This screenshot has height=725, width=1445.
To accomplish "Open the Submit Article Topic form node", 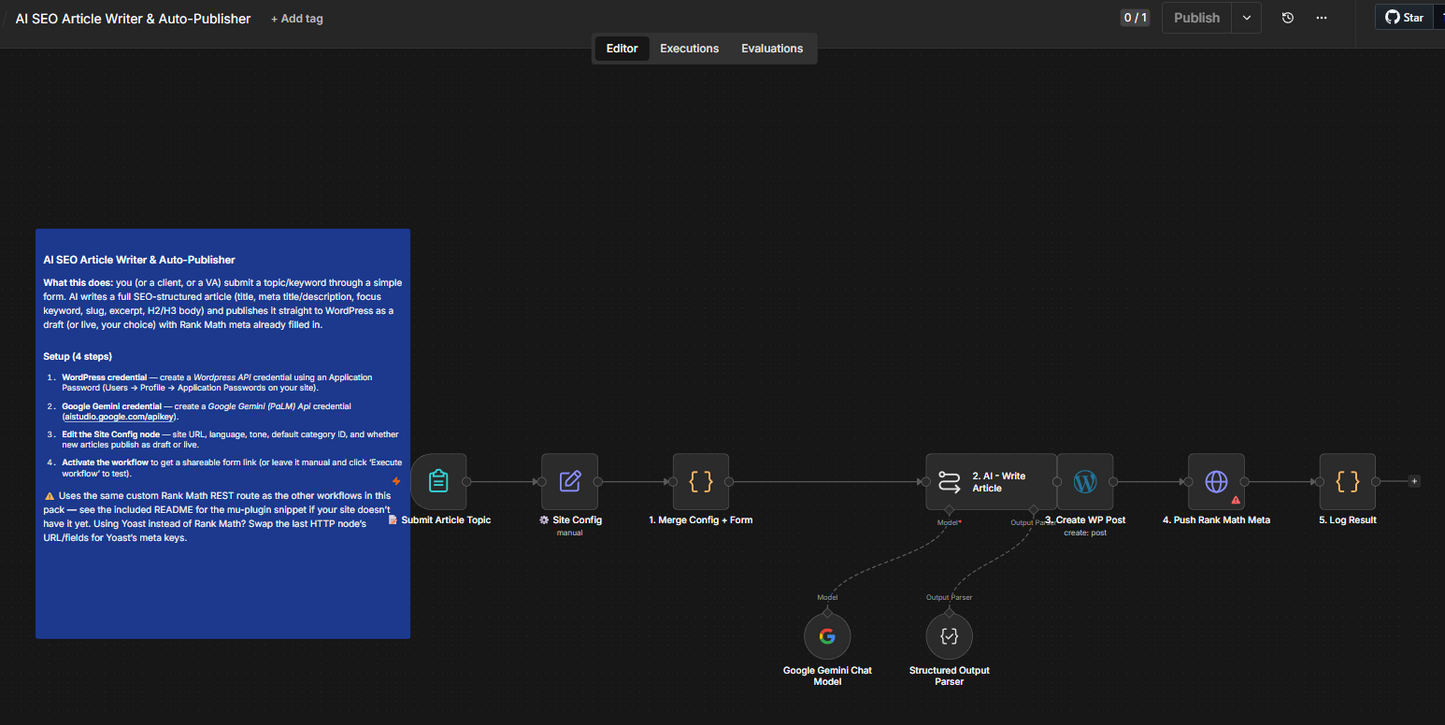I will click(438, 482).
